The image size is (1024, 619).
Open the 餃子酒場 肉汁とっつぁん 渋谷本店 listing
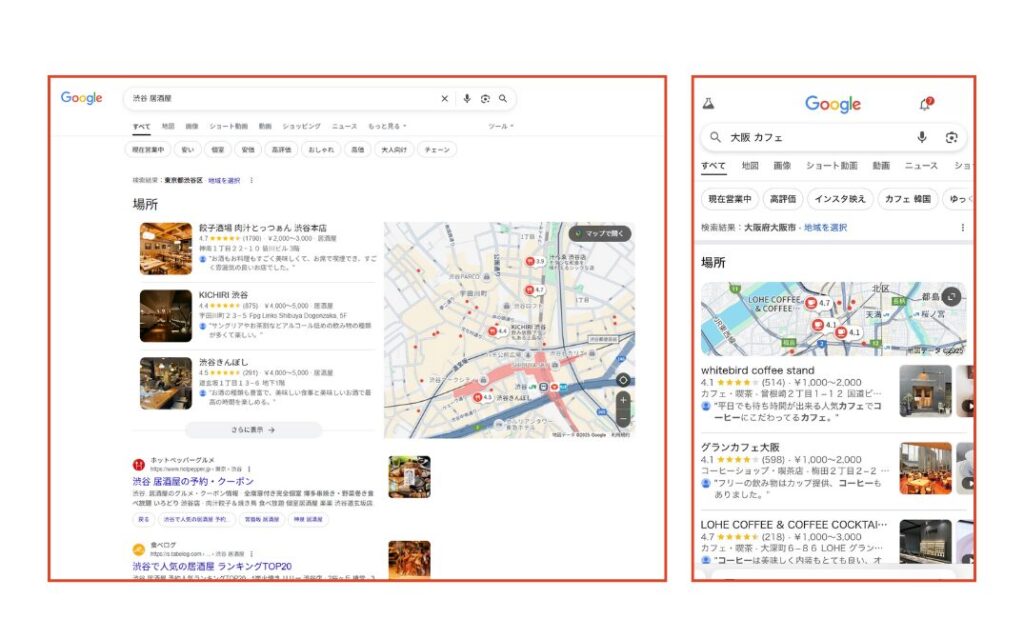click(x=263, y=228)
